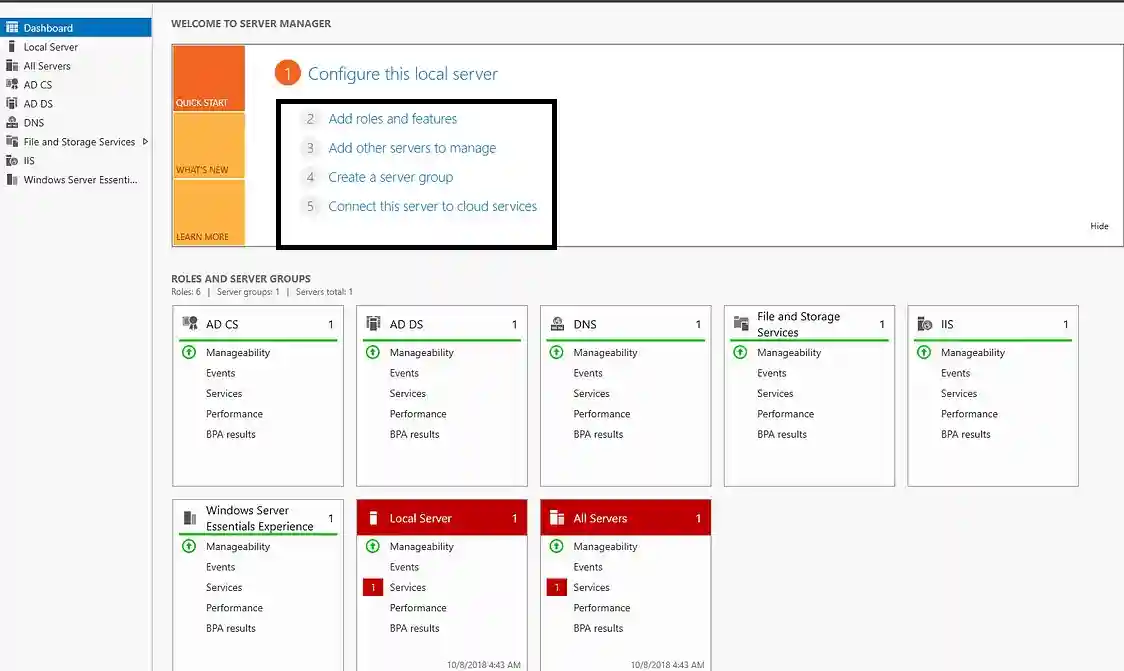Click green Manageability status icon in AD CS tile

pos(189,352)
